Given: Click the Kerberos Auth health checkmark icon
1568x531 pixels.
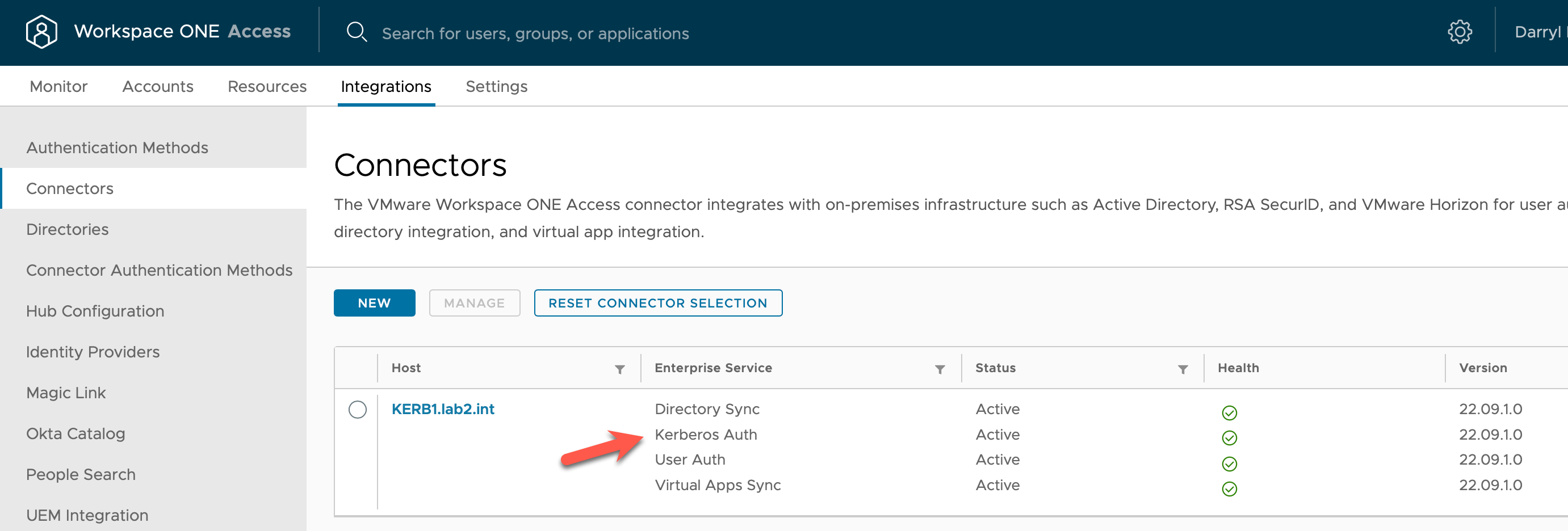Looking at the screenshot, I should coord(1229,438).
